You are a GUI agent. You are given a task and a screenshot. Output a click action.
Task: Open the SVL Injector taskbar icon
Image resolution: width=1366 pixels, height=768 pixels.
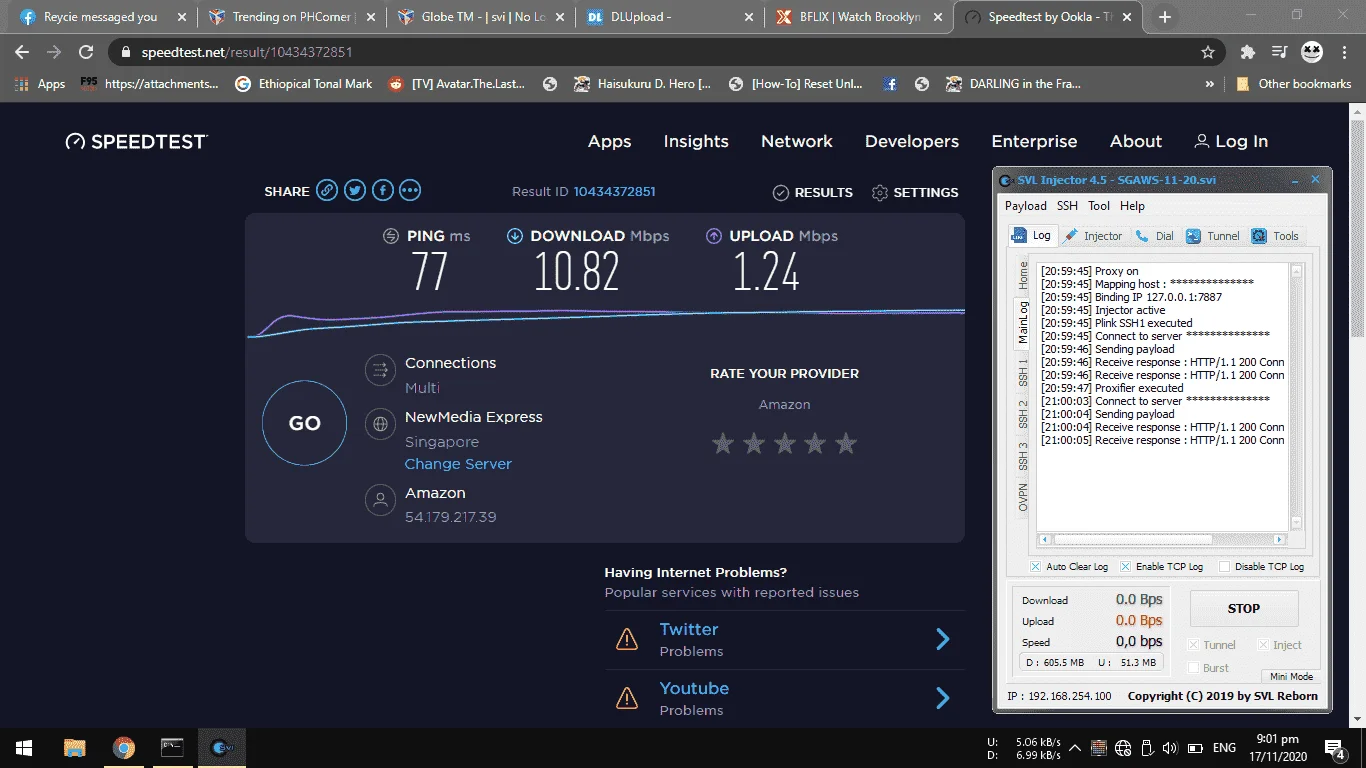coord(221,747)
